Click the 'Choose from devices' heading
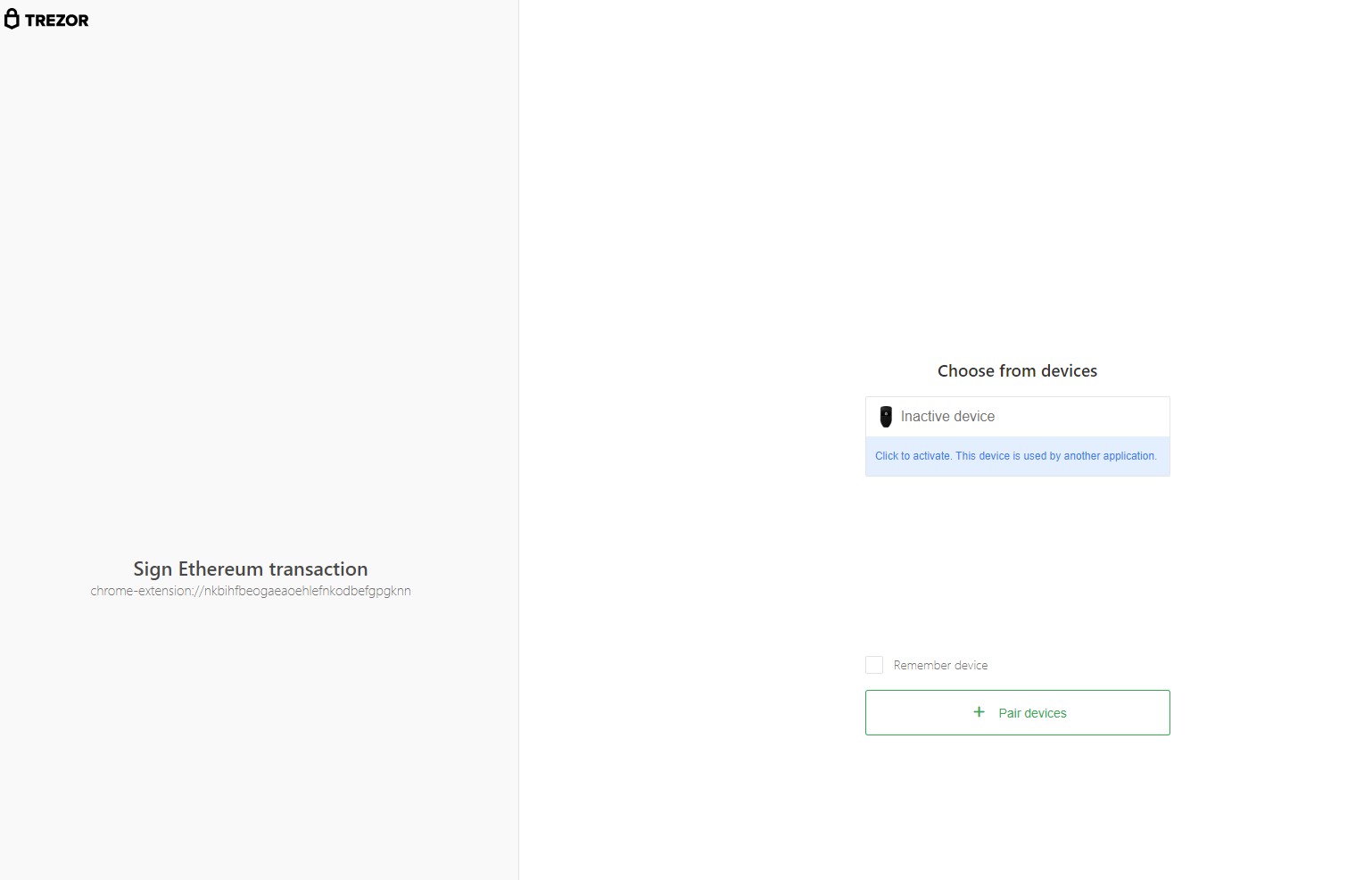Screen dimensions: 1372x880 (x=1017, y=370)
